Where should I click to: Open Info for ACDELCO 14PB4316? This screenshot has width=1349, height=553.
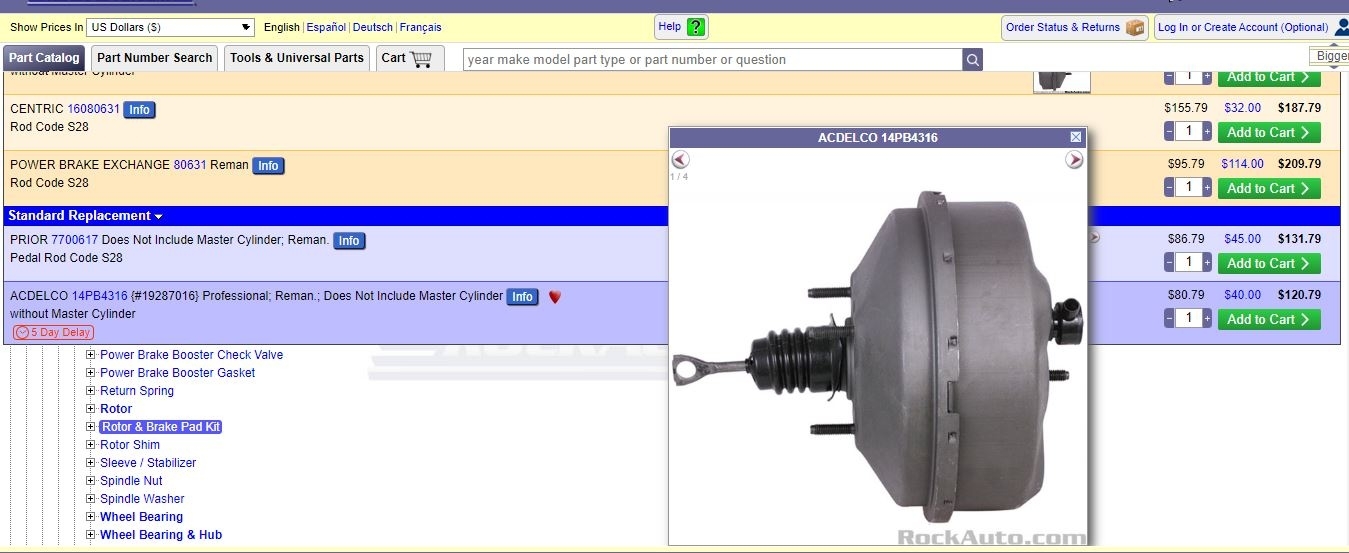(522, 297)
